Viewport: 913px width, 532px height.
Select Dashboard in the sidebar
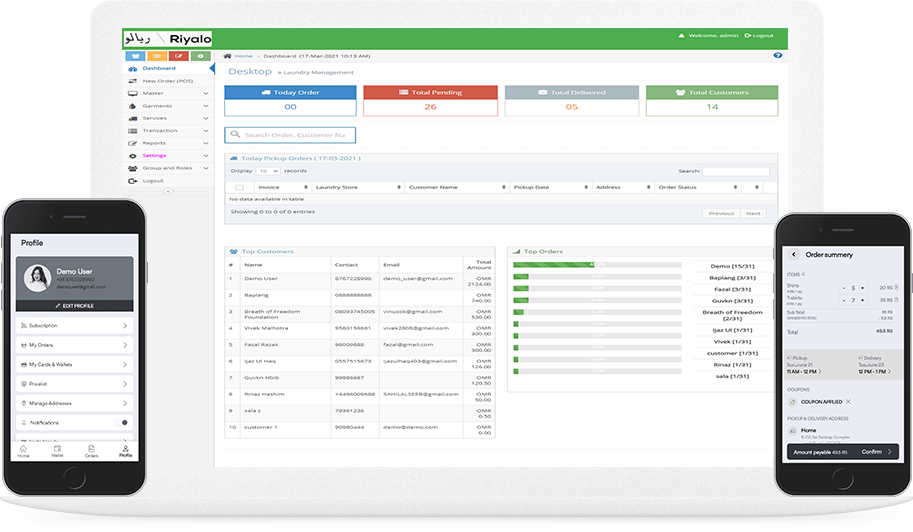tap(158, 68)
